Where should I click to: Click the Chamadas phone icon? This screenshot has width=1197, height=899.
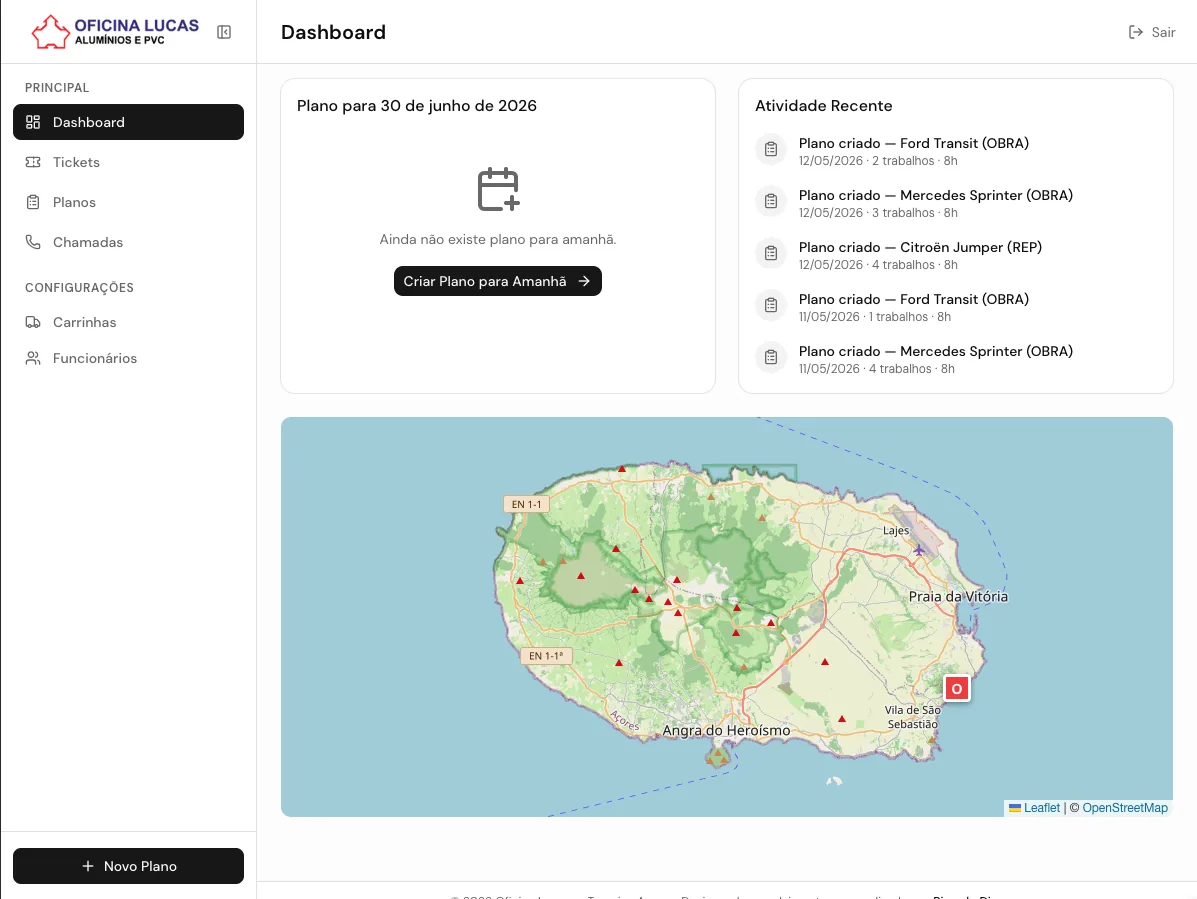(x=33, y=242)
